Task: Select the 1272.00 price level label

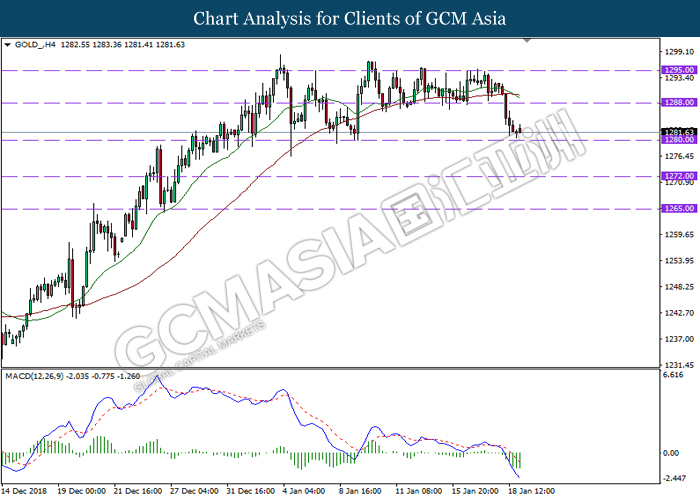Action: pos(679,176)
